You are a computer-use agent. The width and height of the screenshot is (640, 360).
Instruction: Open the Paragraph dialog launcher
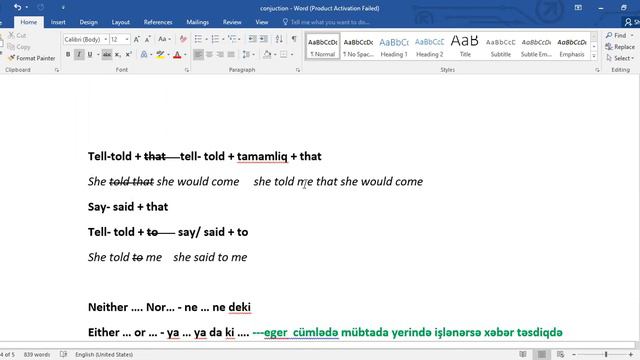298,70
